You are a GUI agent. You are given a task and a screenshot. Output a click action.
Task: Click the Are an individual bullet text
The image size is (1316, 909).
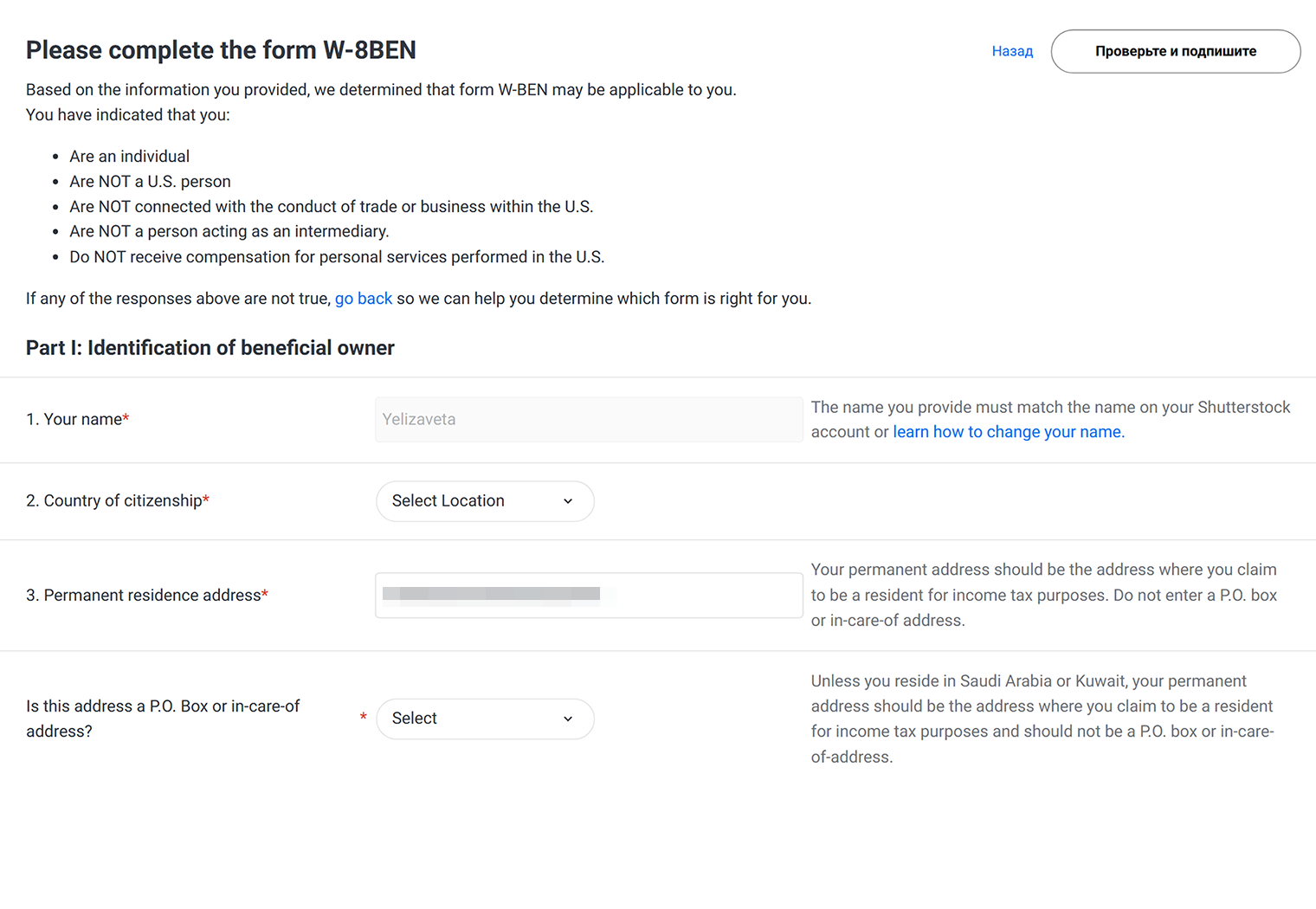click(x=130, y=157)
